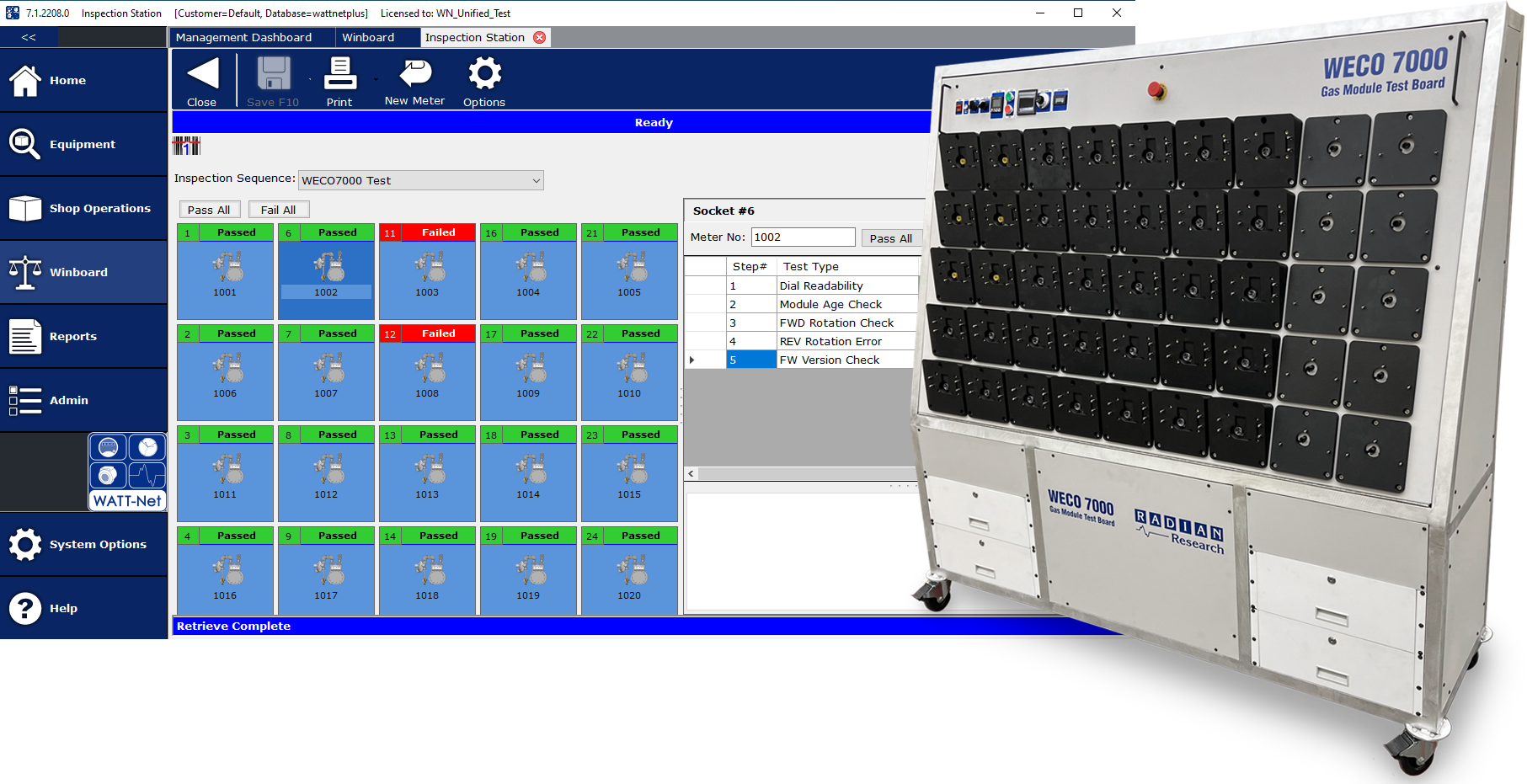The height and width of the screenshot is (784, 1527).
Task: Maximize the Inspection Station window
Action: tap(1078, 13)
